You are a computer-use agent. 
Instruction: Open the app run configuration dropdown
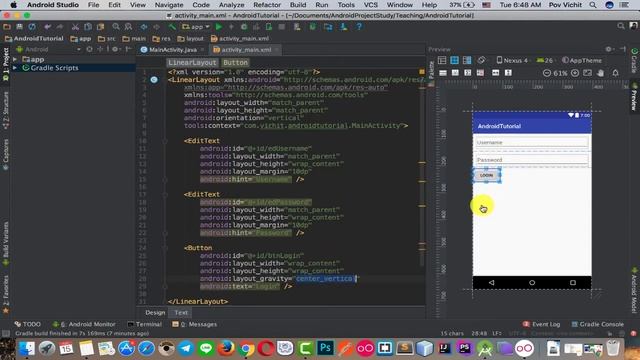point(196,27)
